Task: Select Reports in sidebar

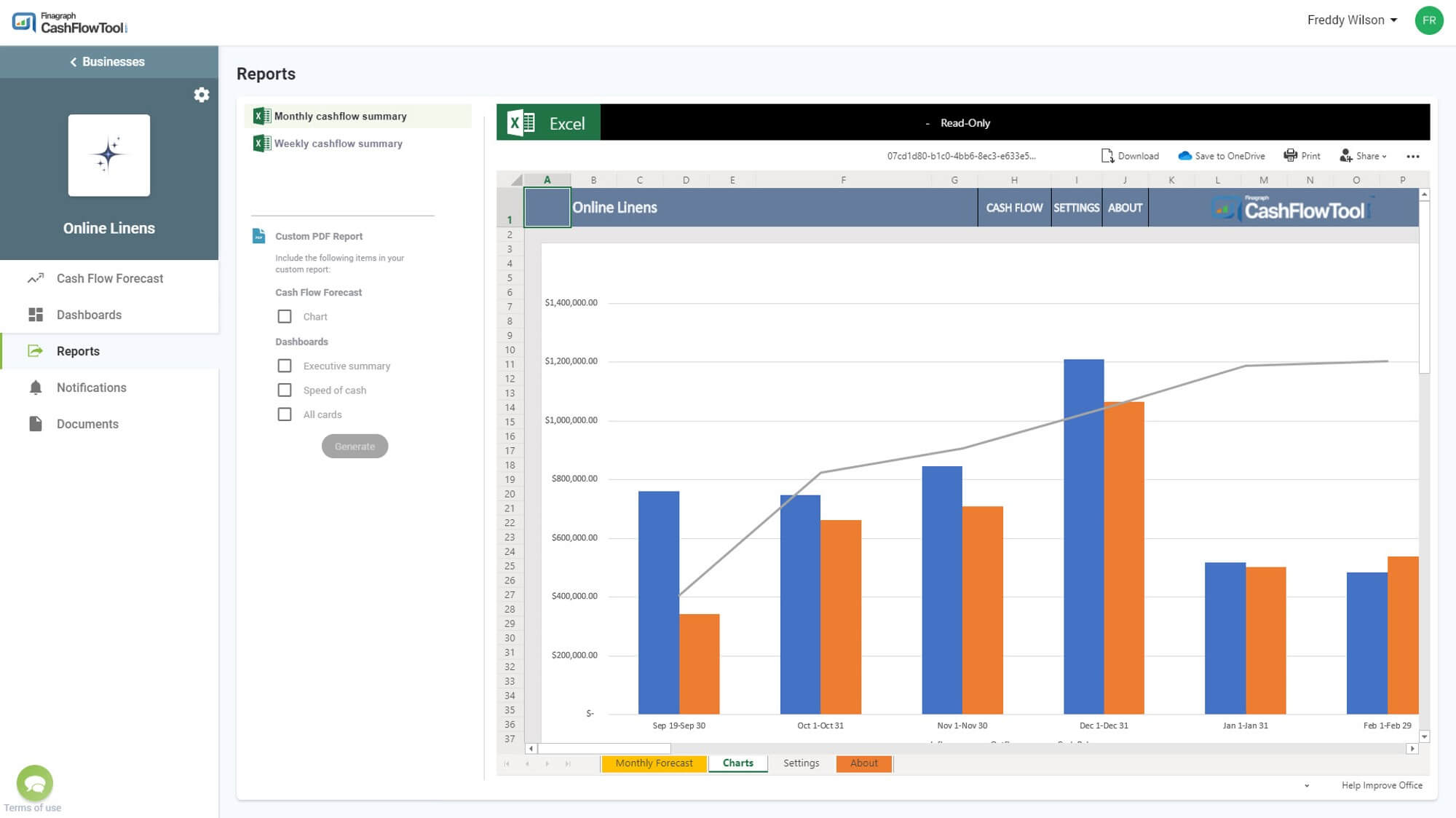Action: (109, 351)
